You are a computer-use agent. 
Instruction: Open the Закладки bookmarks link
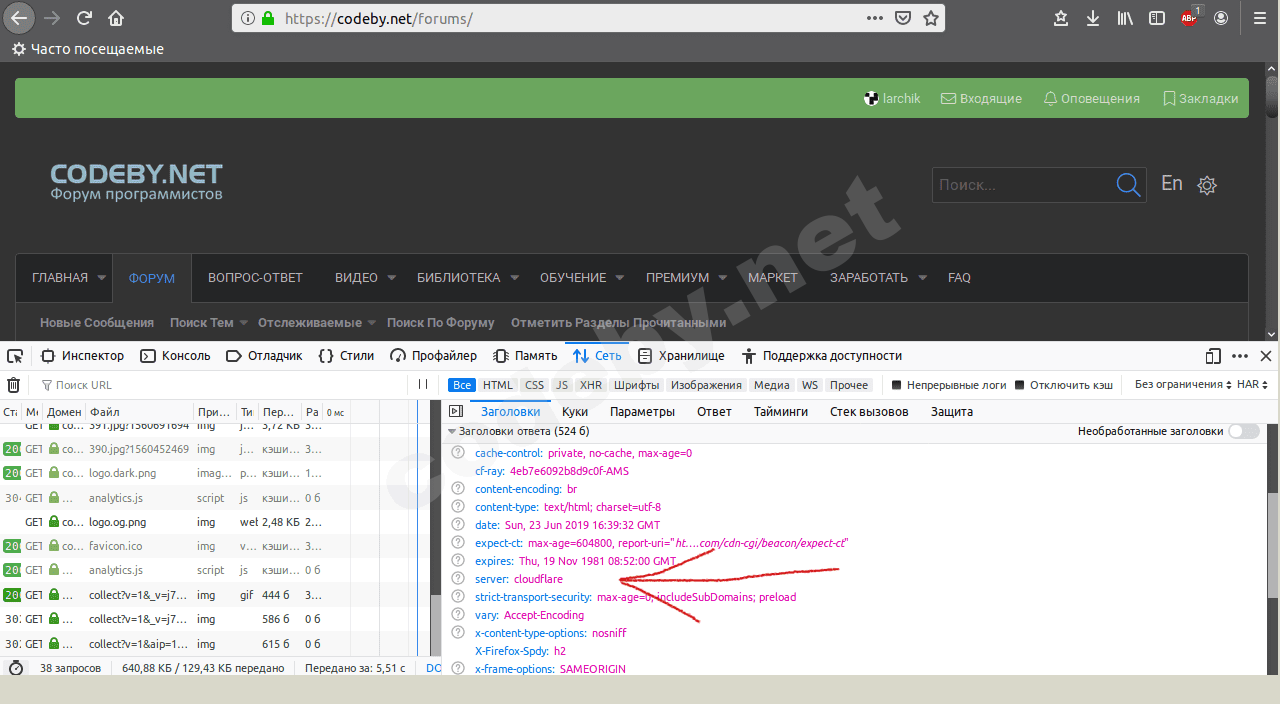pos(1200,99)
